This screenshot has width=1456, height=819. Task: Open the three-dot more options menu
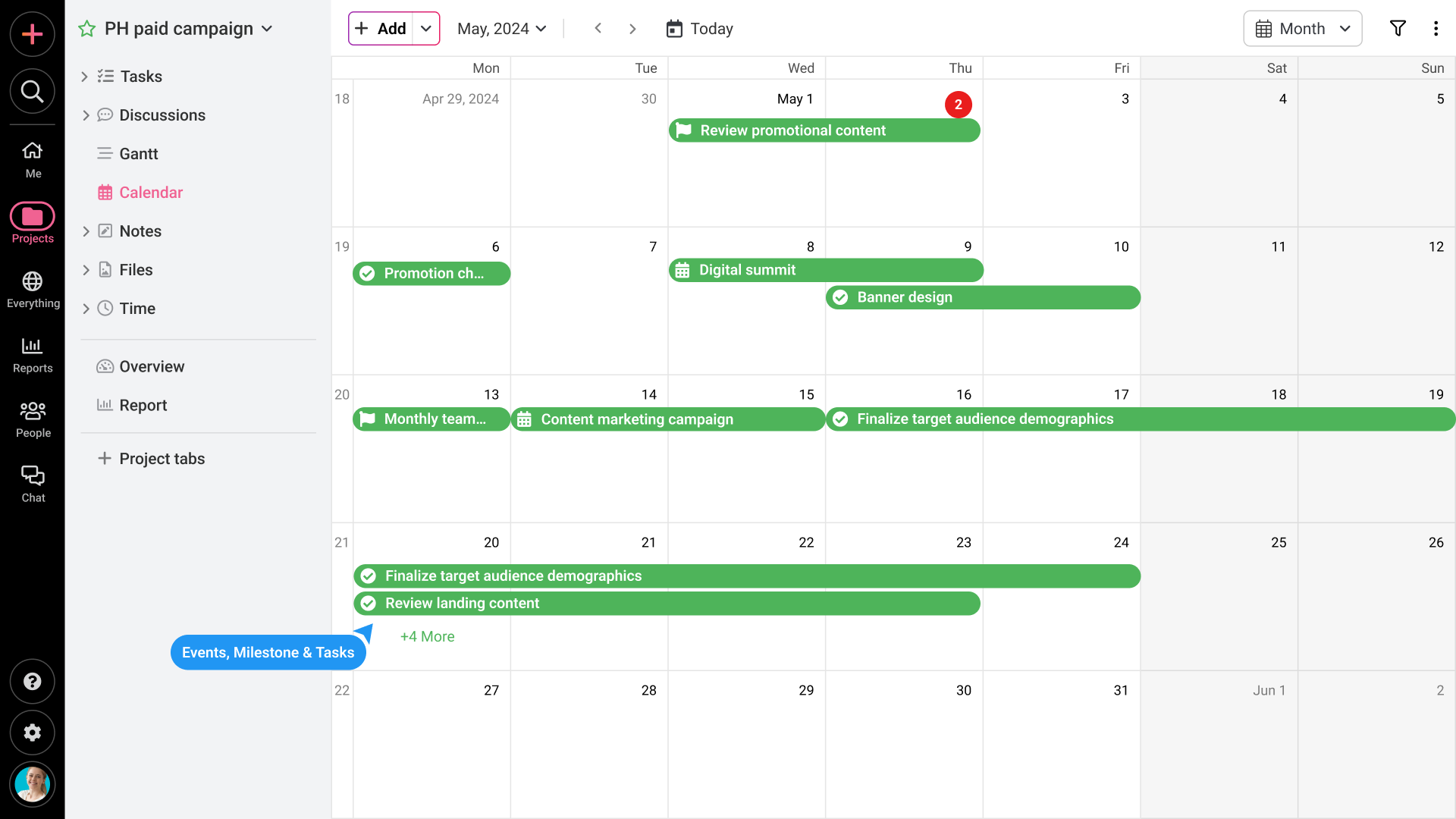pyautogui.click(x=1436, y=29)
